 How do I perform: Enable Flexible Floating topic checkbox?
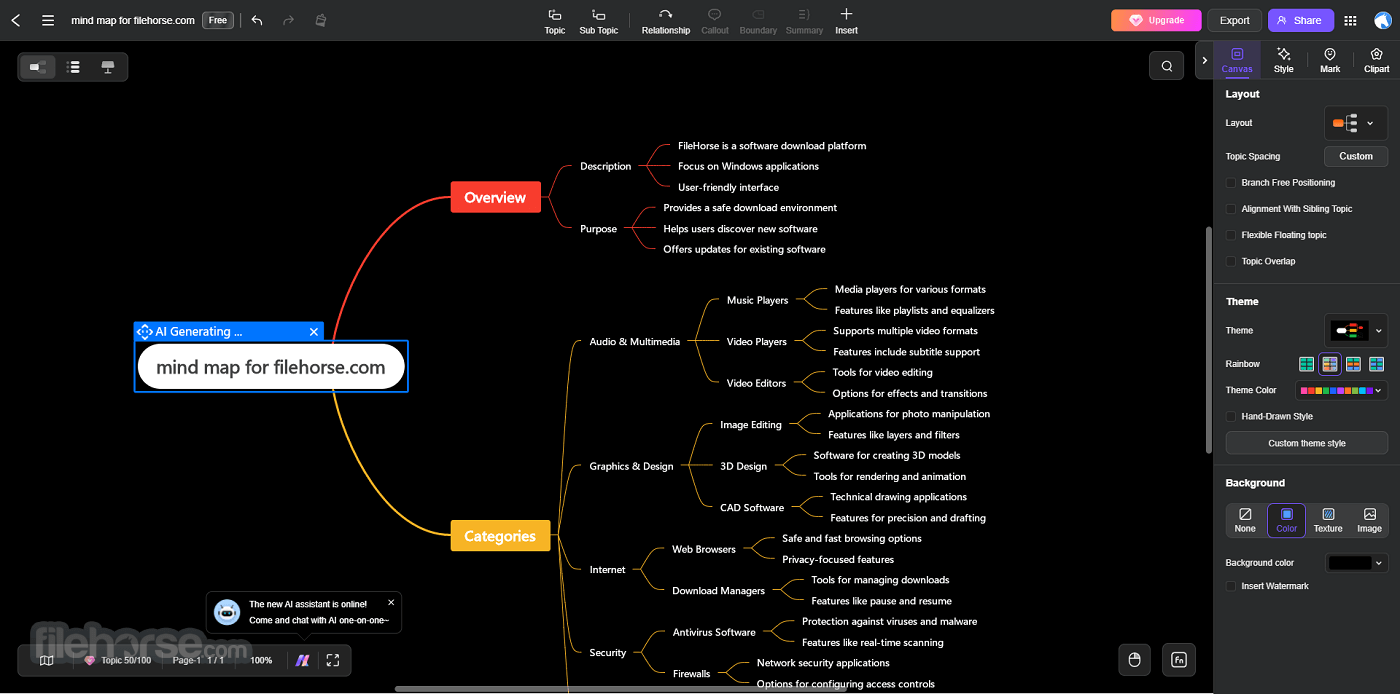[x=1232, y=235]
